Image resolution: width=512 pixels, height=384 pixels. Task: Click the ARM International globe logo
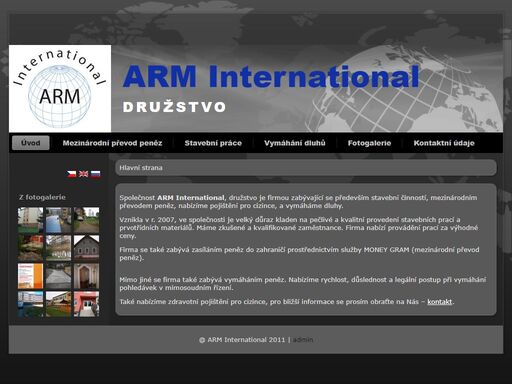click(x=60, y=89)
